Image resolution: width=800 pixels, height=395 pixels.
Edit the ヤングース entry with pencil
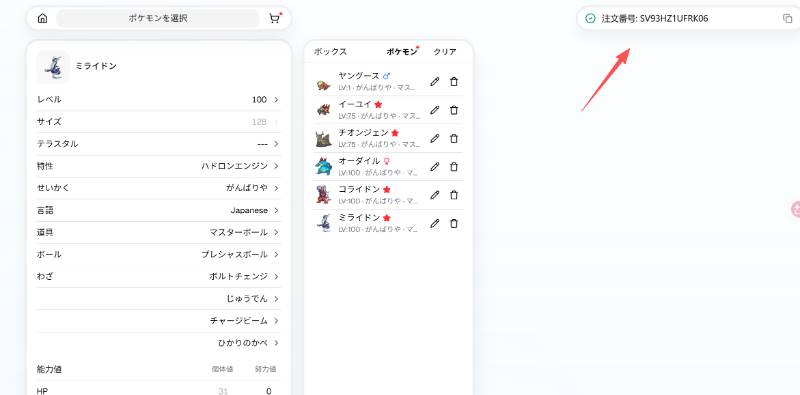(435, 82)
